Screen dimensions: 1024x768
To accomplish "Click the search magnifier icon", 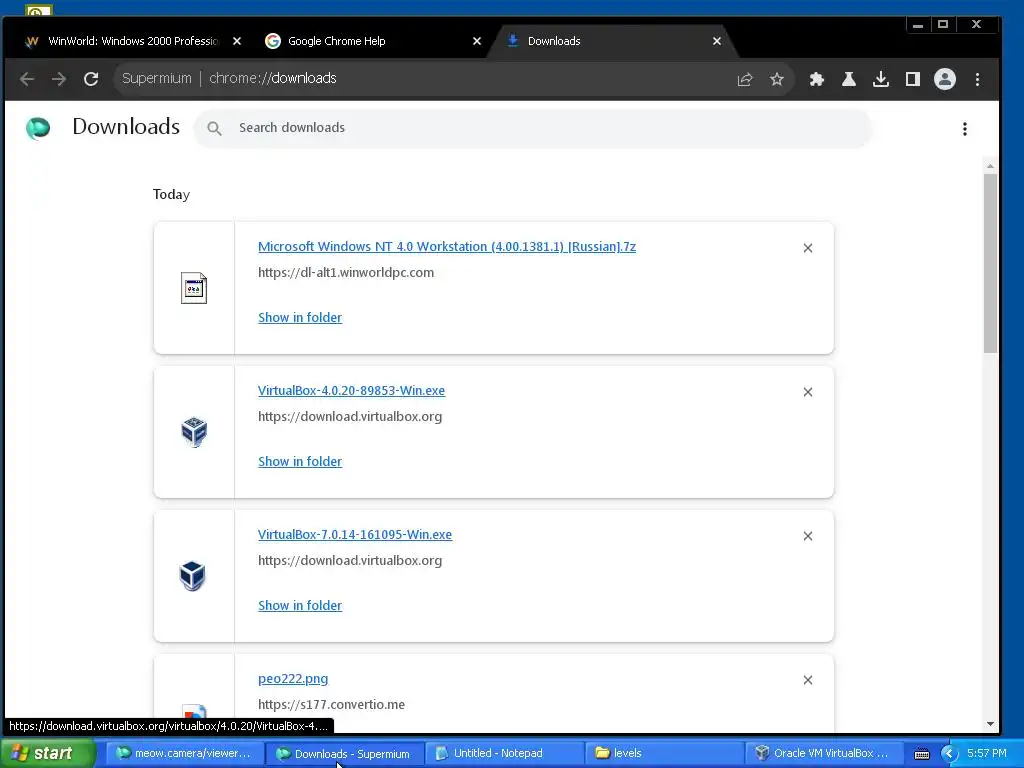I will (x=214, y=129).
